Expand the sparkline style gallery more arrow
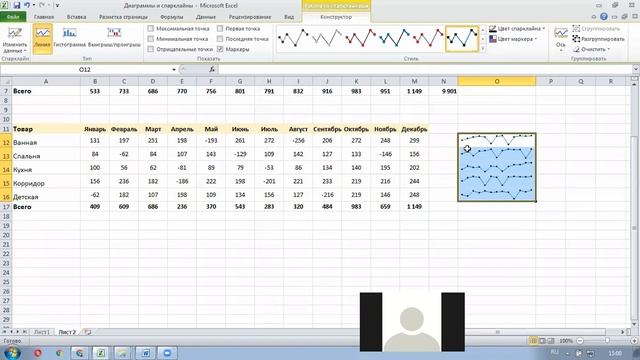Image resolution: width=640 pixels, height=360 pixels. (483, 49)
